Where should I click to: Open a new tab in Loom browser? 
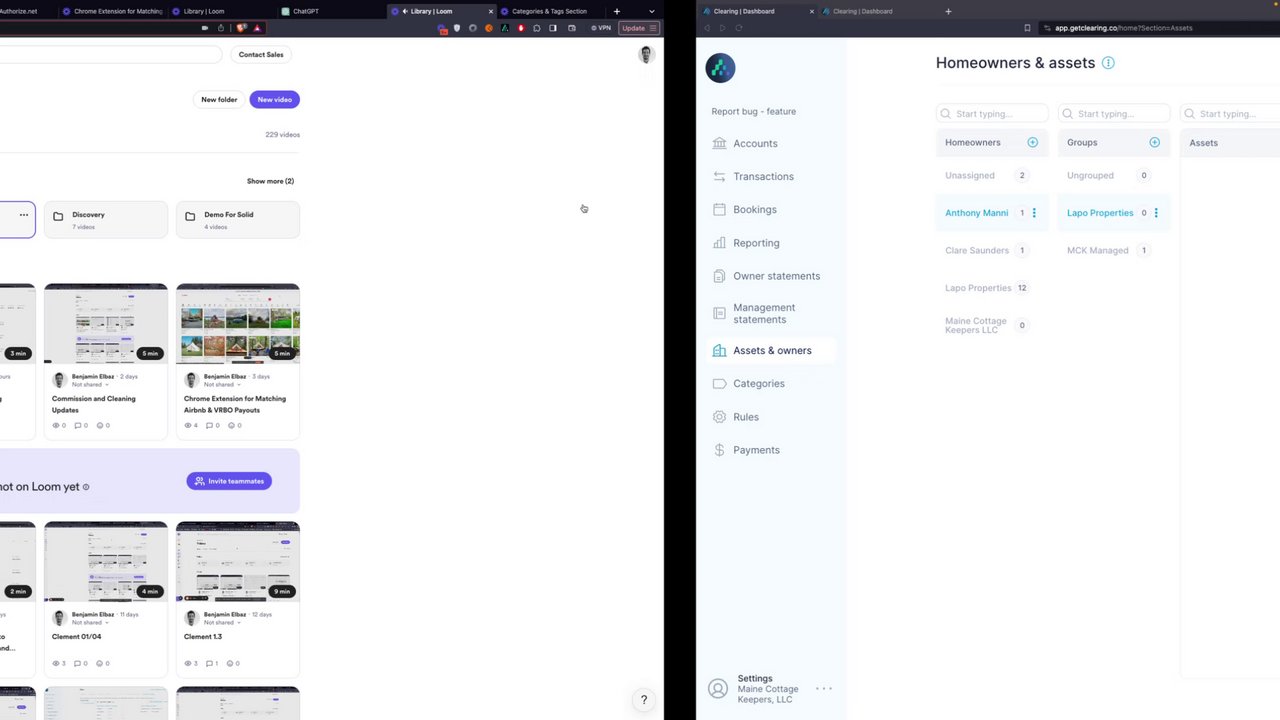[616, 11]
